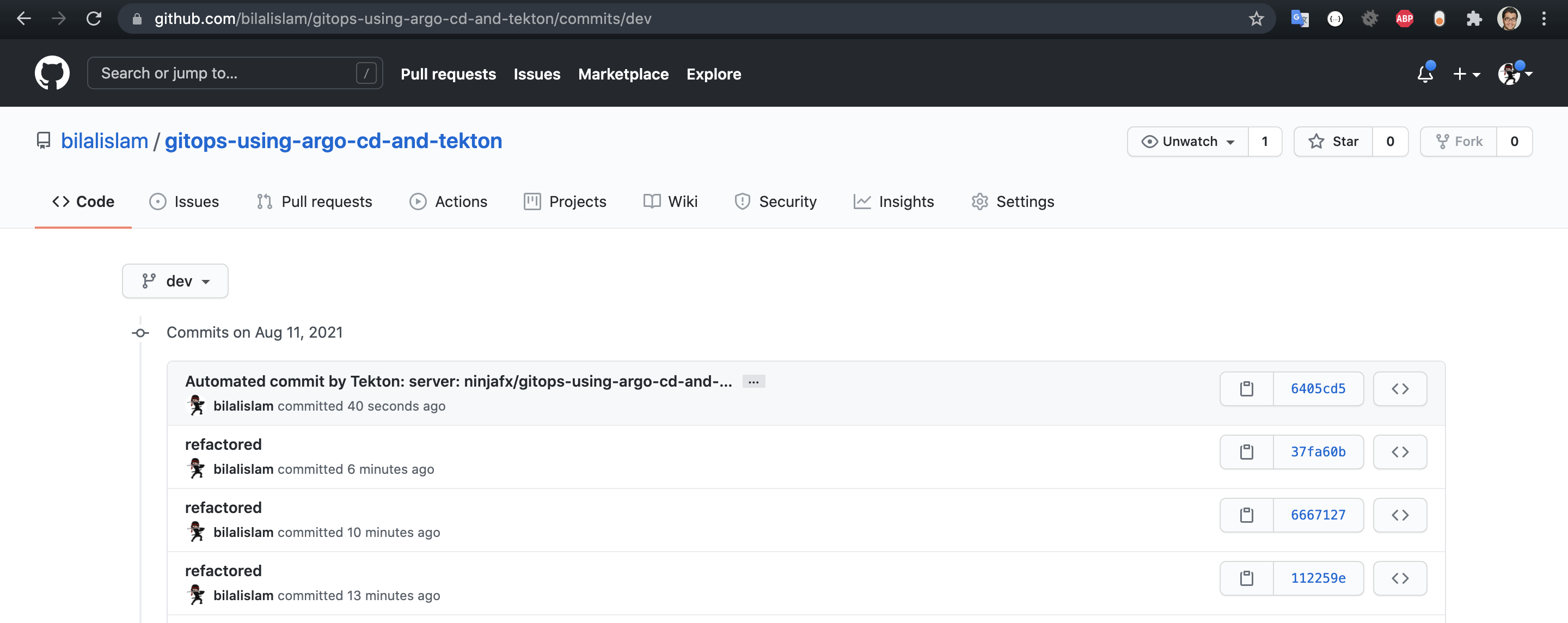Open the Unwatch dropdown
1568x623 pixels.
coord(1187,141)
